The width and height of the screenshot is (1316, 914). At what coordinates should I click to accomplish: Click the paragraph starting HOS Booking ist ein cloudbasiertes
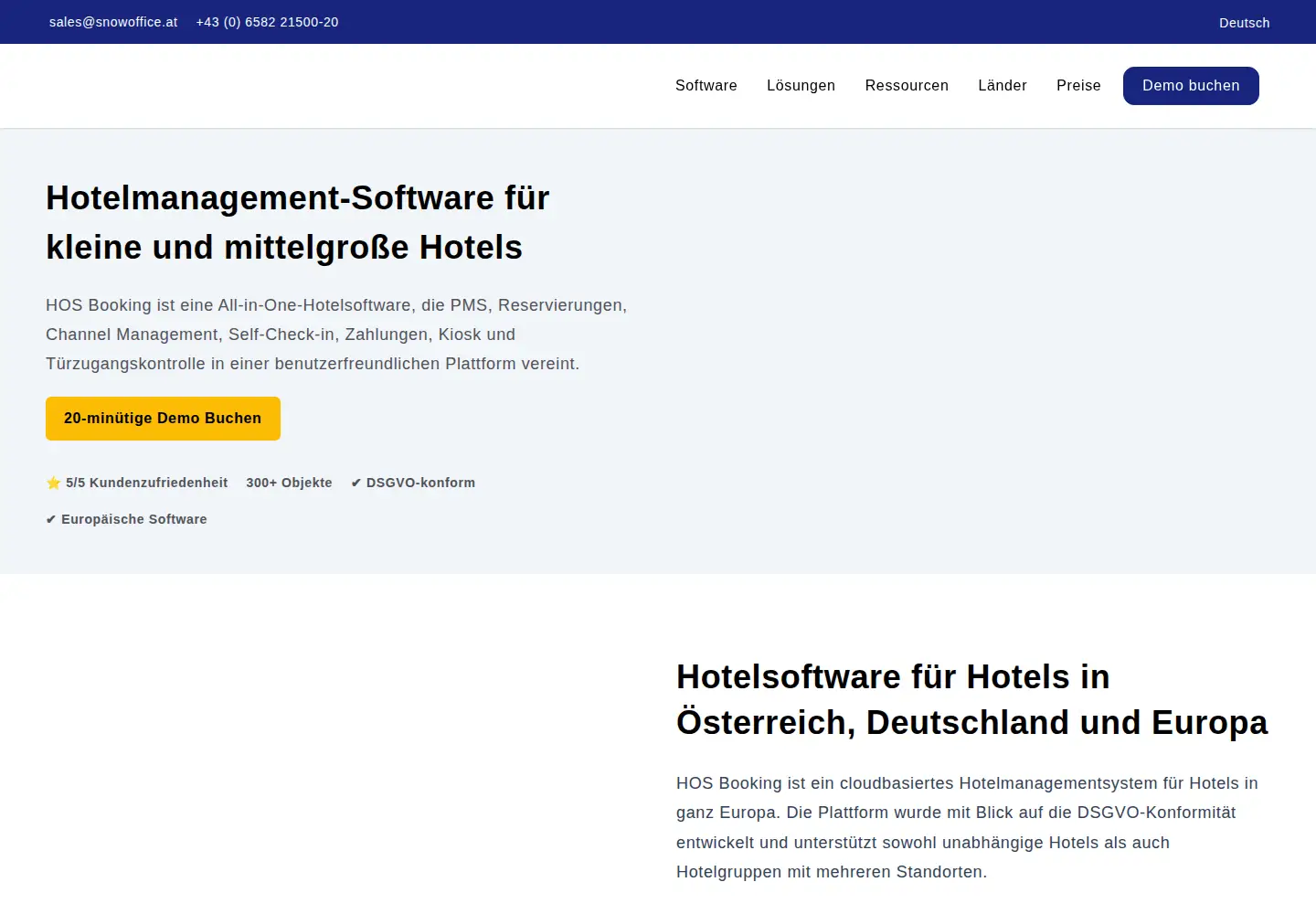pyautogui.click(x=967, y=827)
